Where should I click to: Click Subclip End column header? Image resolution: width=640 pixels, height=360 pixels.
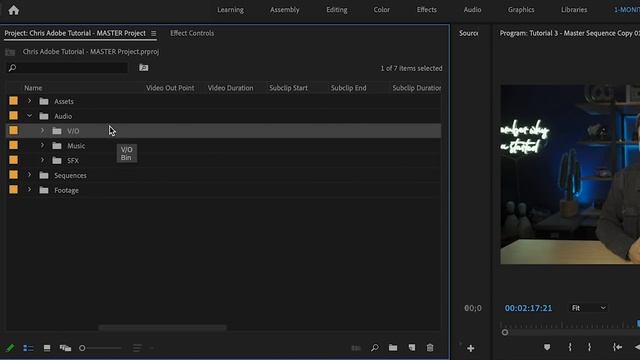(349, 88)
